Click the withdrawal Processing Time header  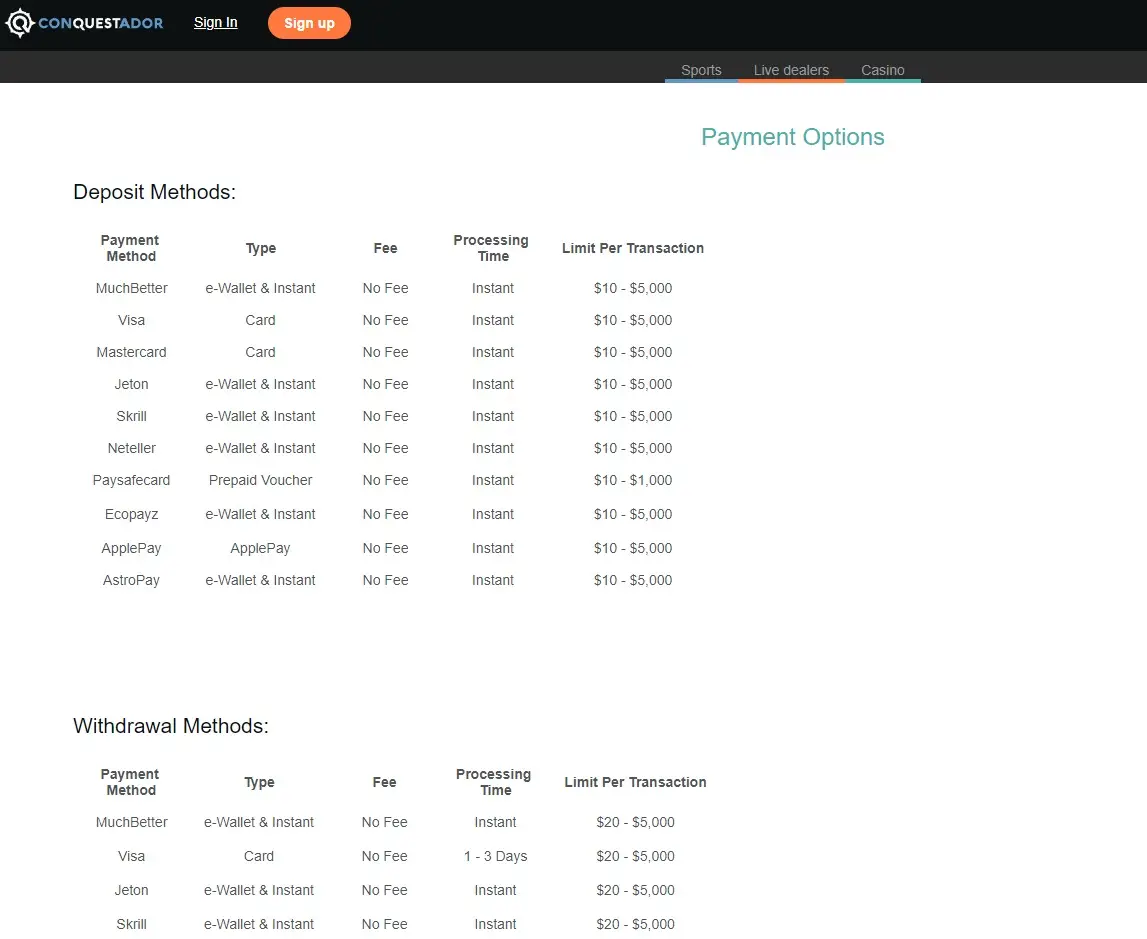click(x=494, y=782)
